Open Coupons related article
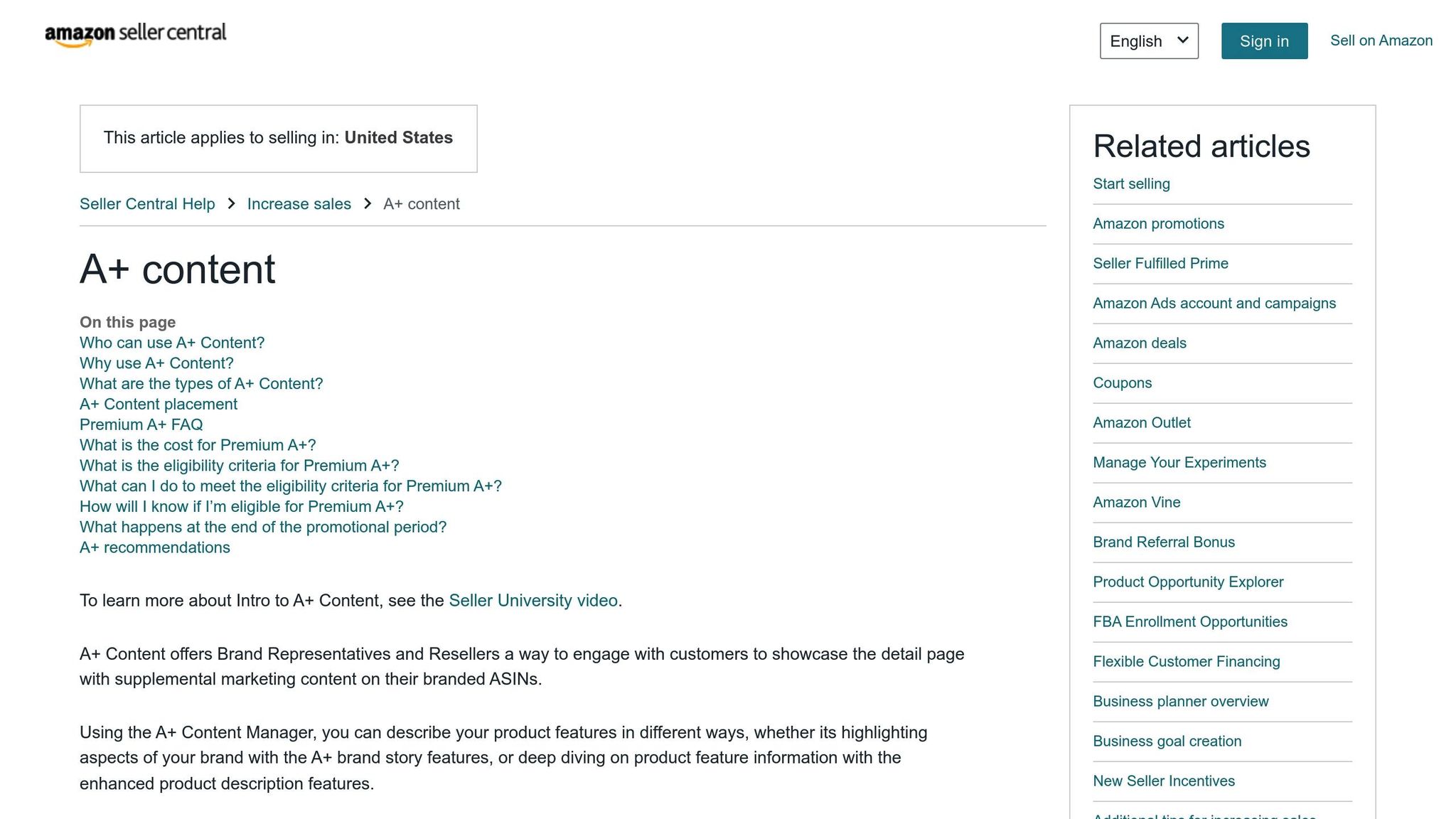The width and height of the screenshot is (1456, 819). click(x=1122, y=383)
